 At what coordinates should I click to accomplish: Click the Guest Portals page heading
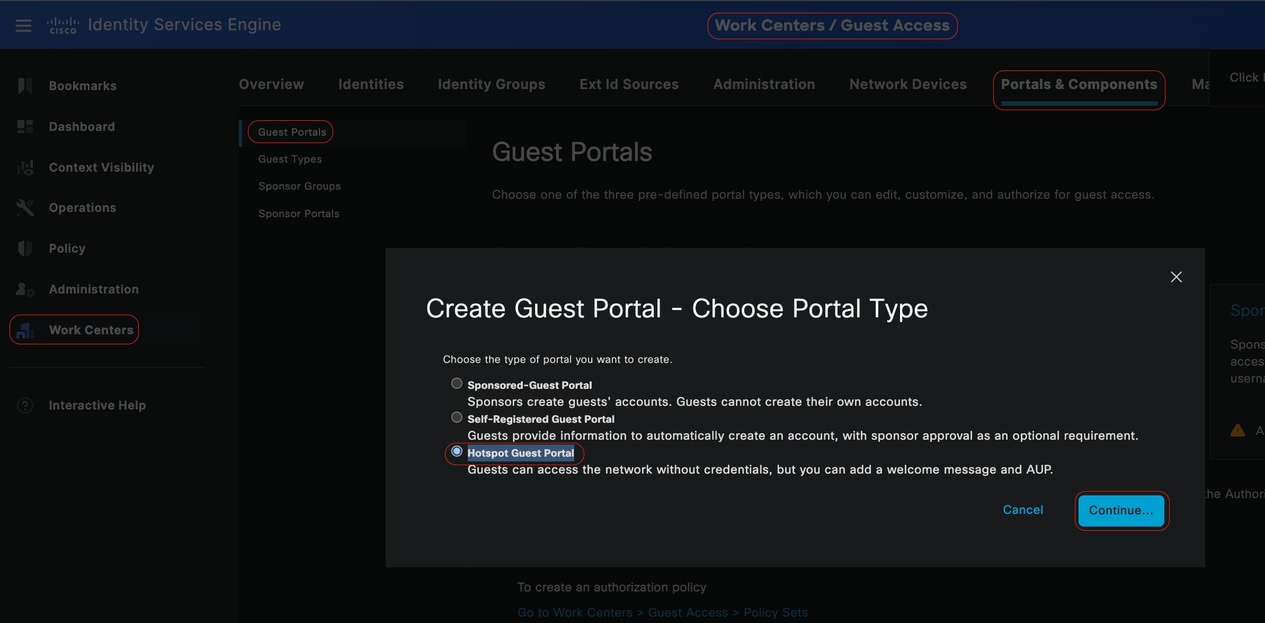coord(572,152)
